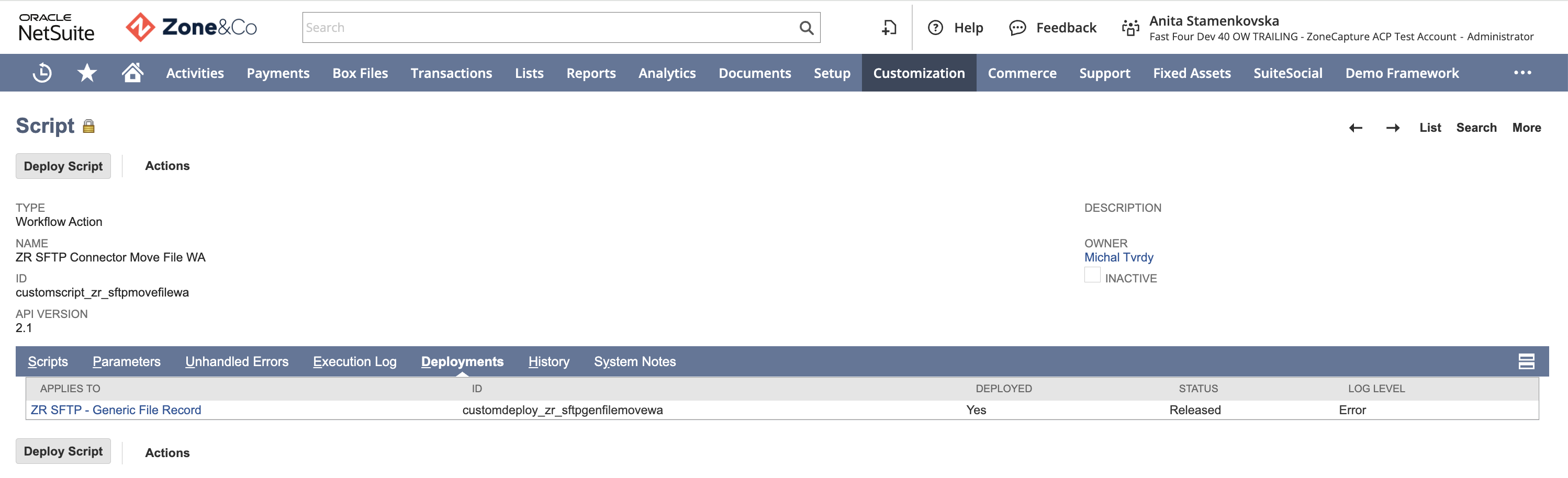Image resolution: width=1568 pixels, height=478 pixels.
Task: Open the Recent Records clock icon
Action: click(x=42, y=73)
